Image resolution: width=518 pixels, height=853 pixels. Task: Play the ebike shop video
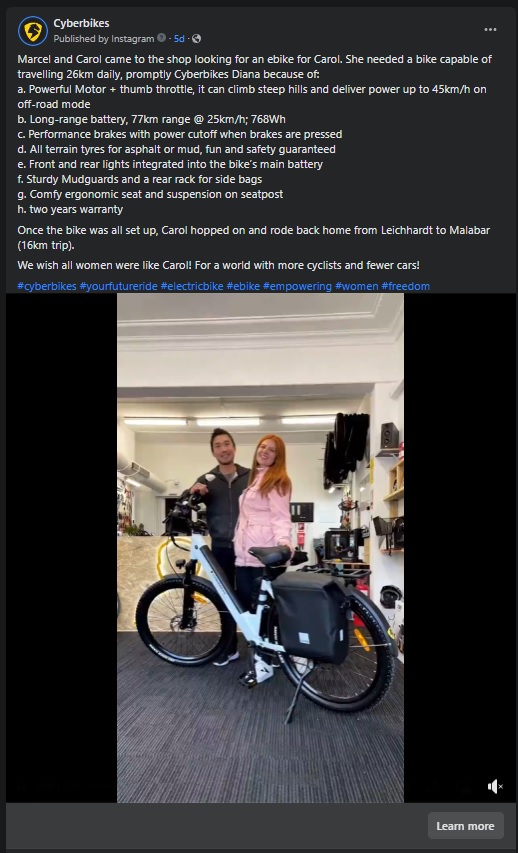coord(260,548)
